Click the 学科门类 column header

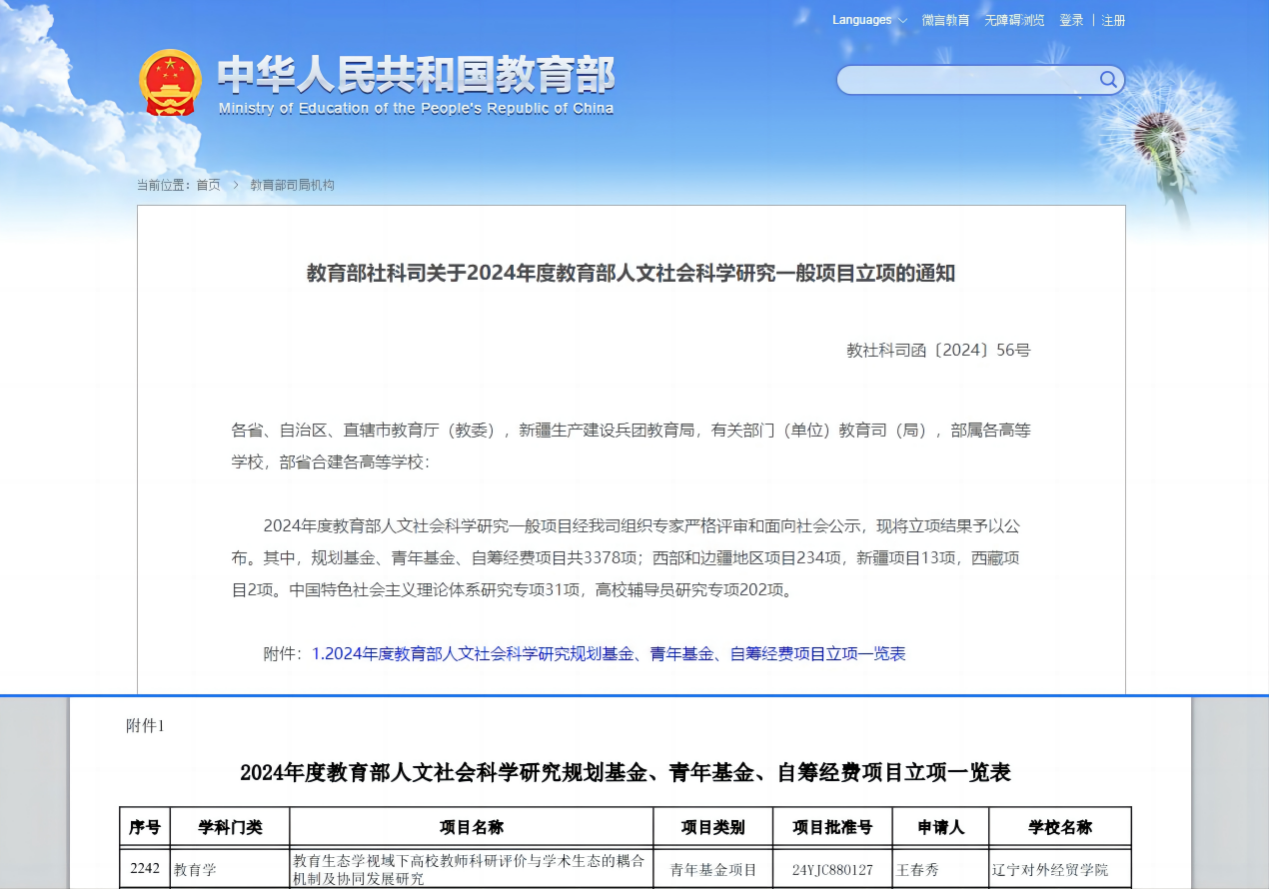click(230, 827)
